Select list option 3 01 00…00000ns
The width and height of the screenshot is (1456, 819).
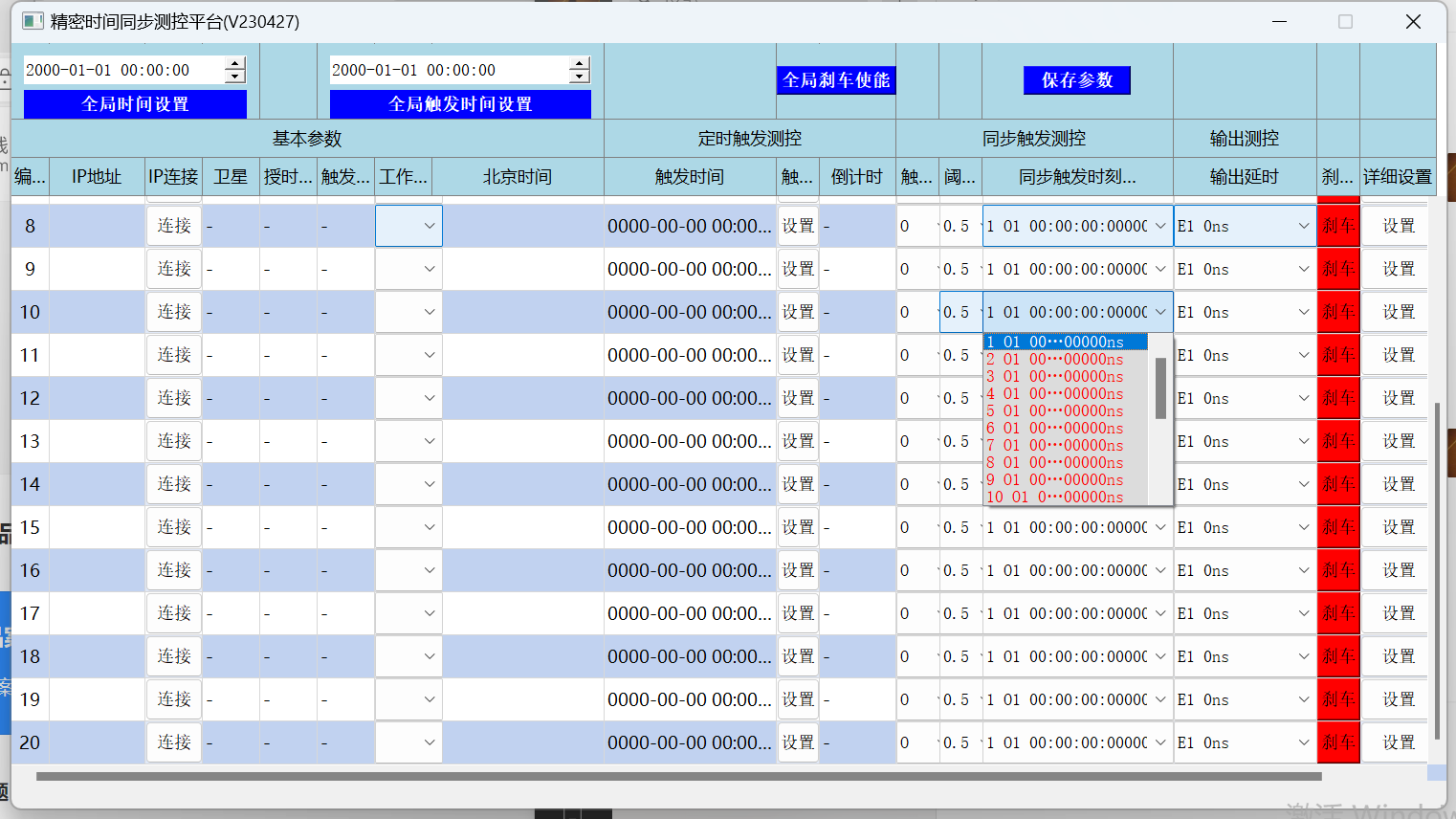[1066, 376]
